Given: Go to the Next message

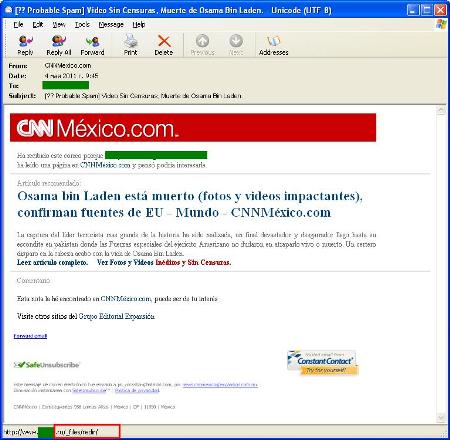Looking at the screenshot, I should pos(236,45).
